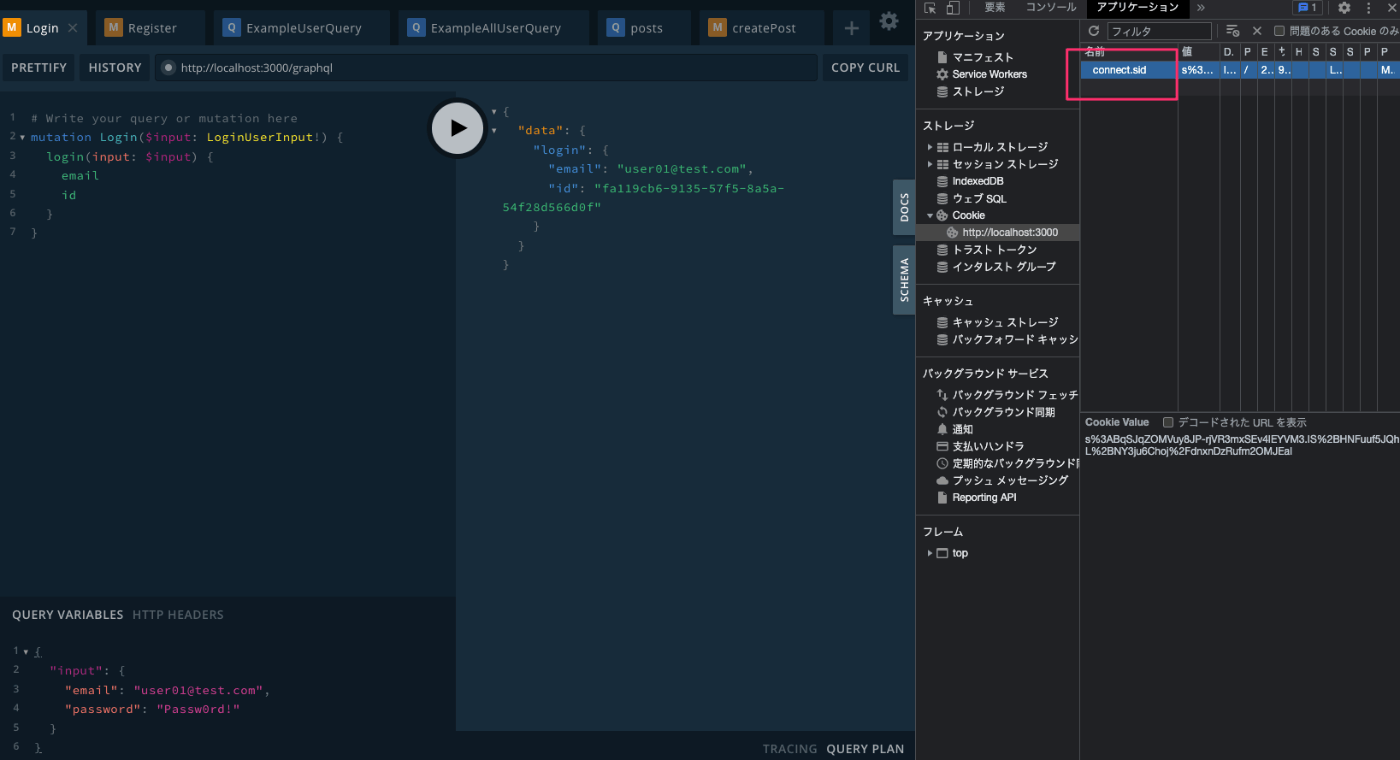
Task: Open the QUERY PLAN panel
Action: [x=865, y=749]
